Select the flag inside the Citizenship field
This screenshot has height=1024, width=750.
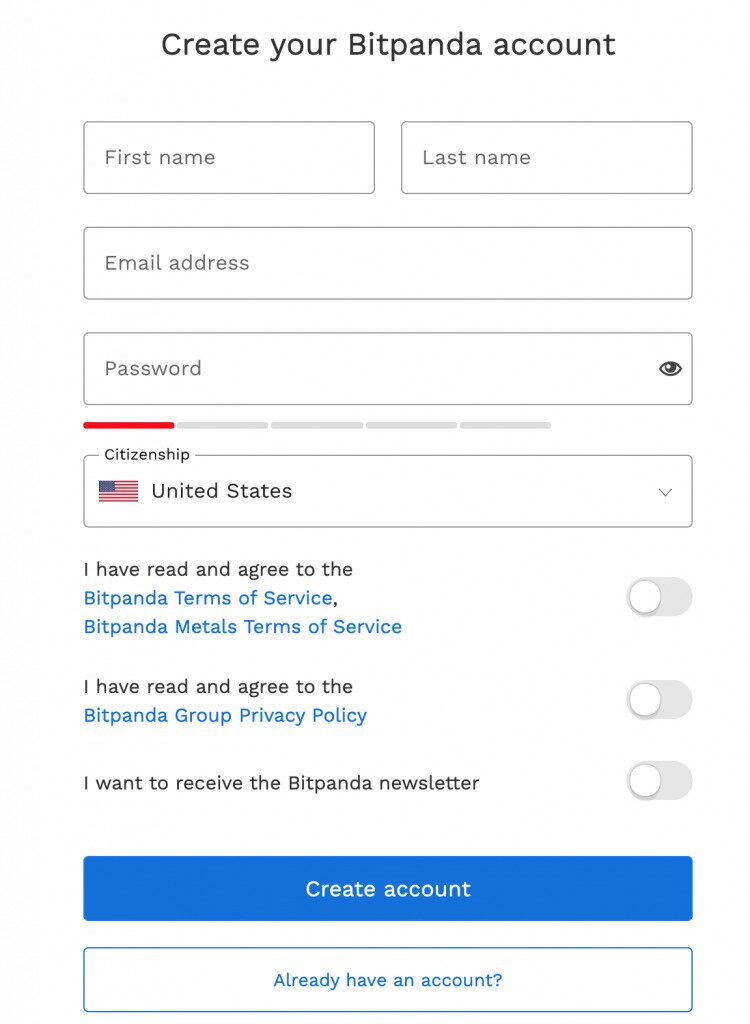(x=117, y=491)
